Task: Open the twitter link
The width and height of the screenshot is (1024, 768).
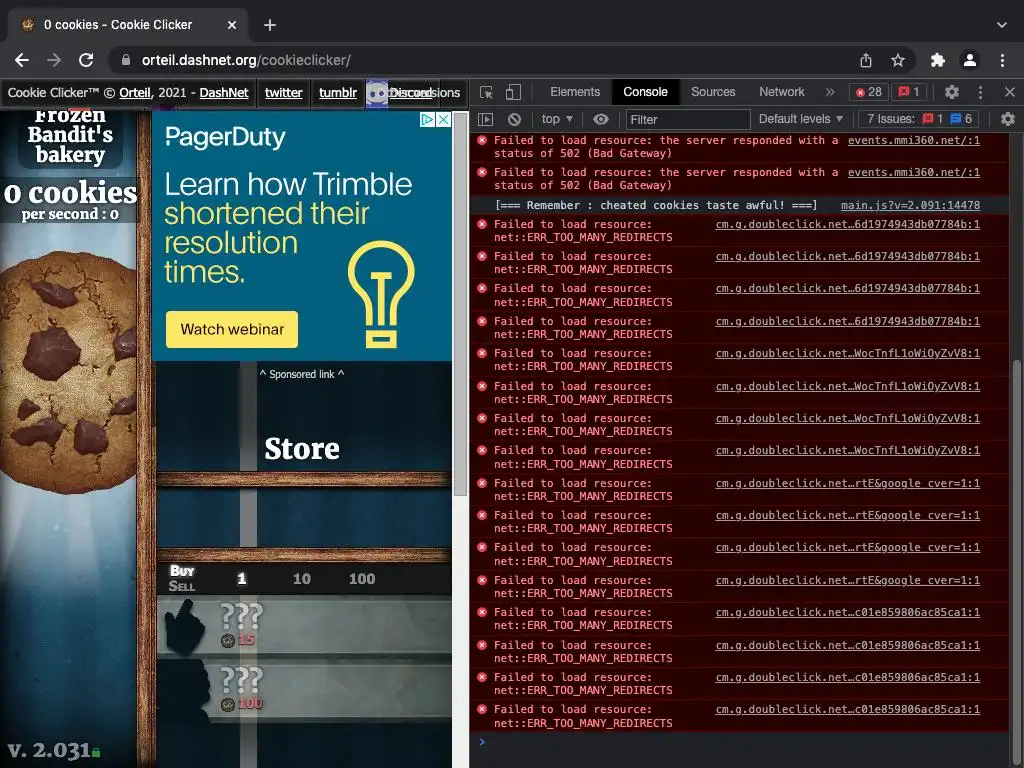Action: 283,93
